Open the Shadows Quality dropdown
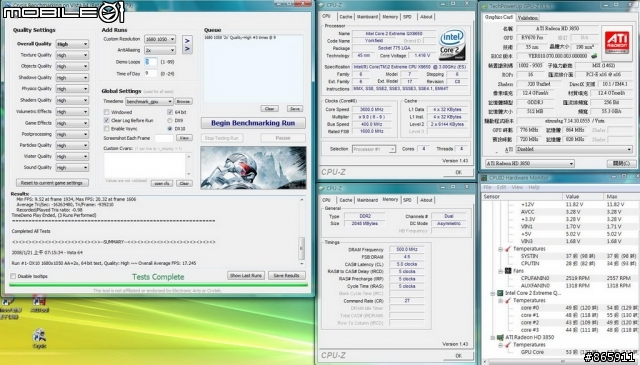 point(72,78)
